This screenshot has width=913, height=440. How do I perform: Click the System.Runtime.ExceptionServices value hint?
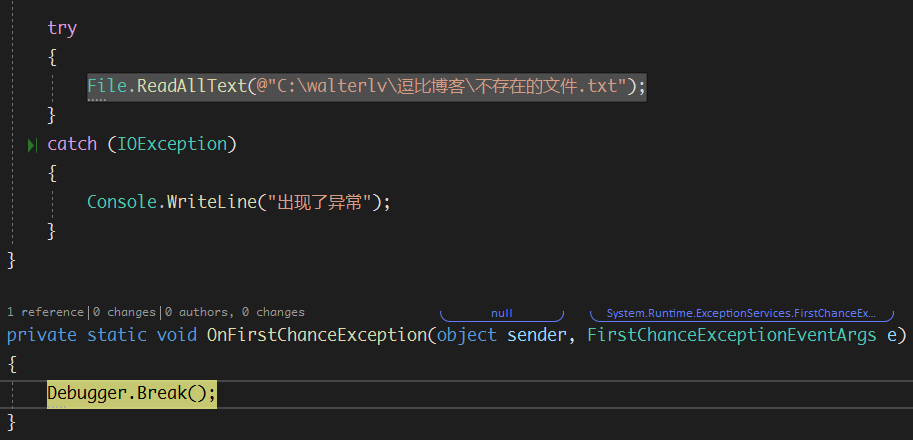click(740, 314)
